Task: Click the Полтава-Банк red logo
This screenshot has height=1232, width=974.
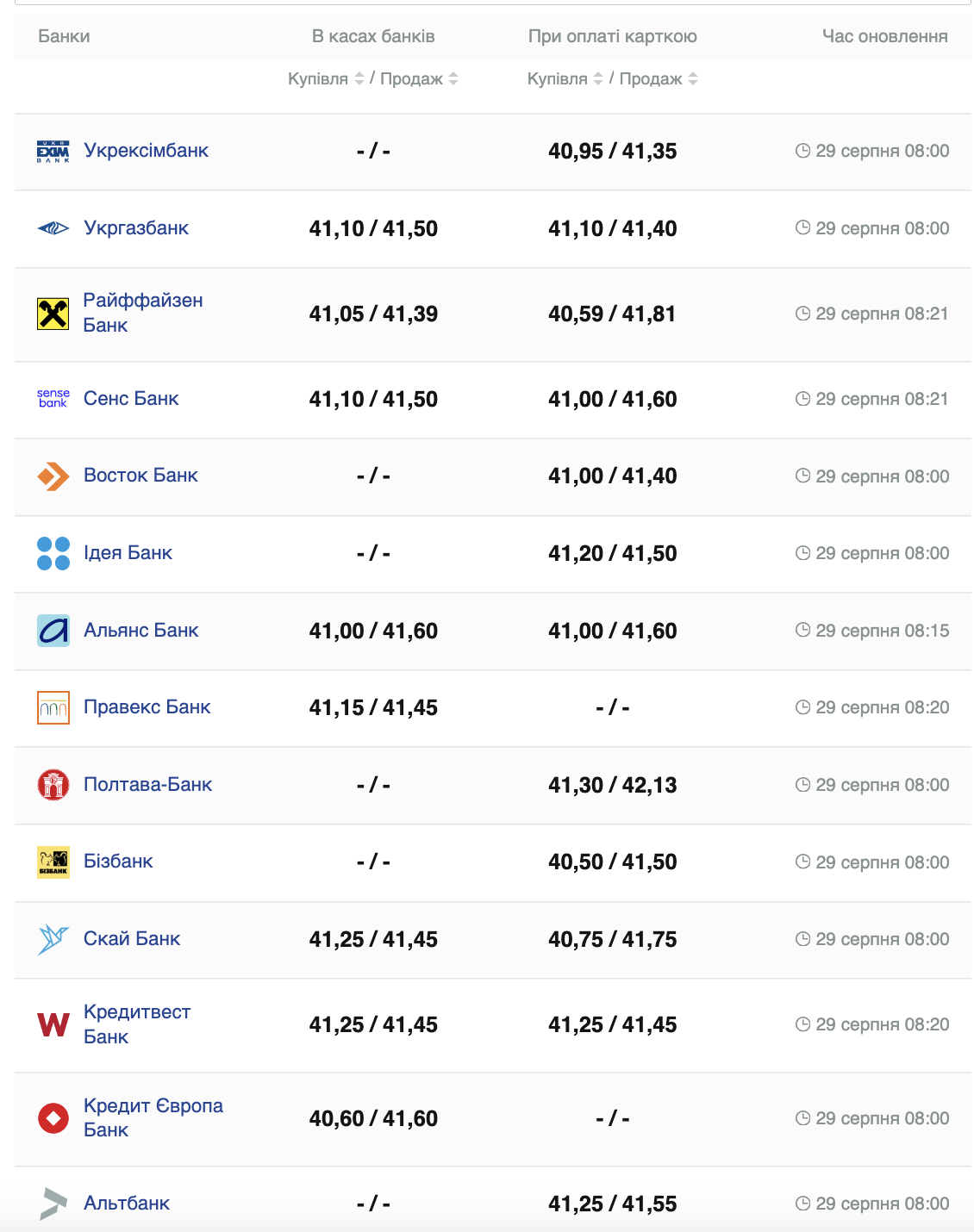Action: (53, 785)
